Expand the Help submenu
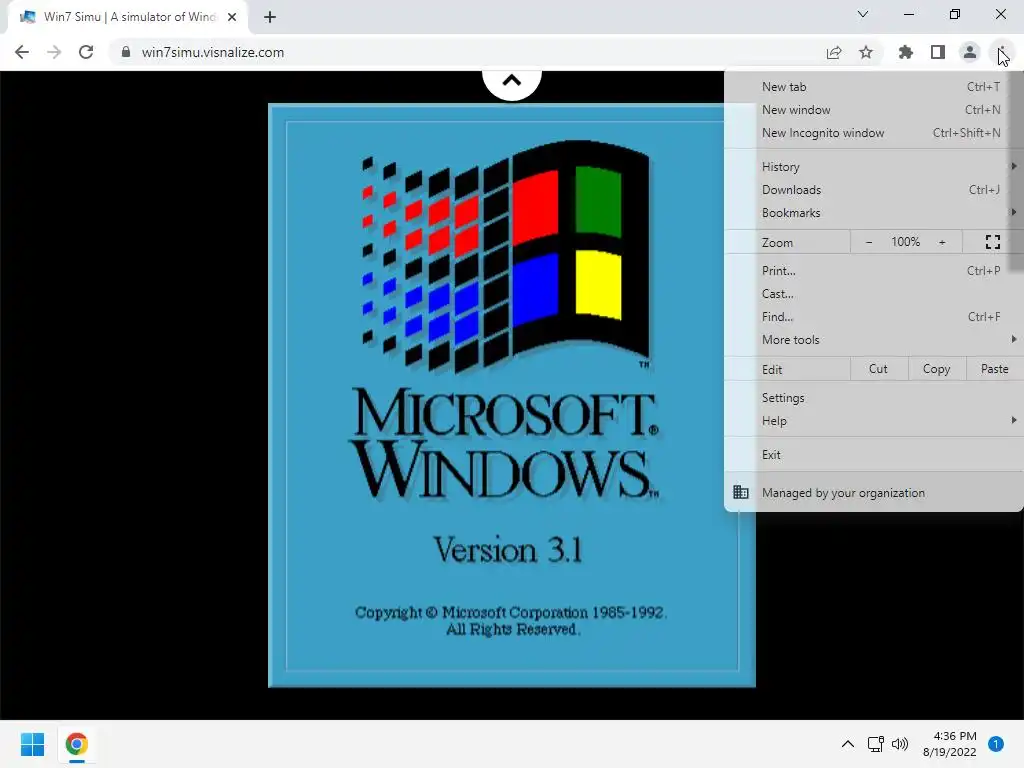 (874, 421)
